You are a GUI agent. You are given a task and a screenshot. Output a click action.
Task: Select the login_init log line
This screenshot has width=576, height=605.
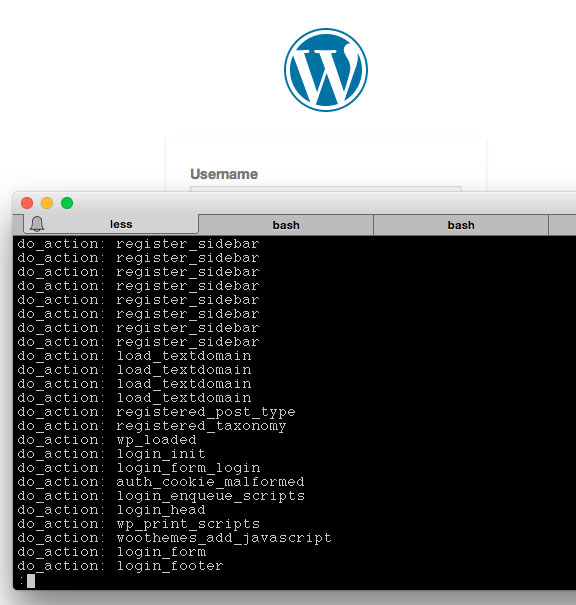tap(111, 454)
